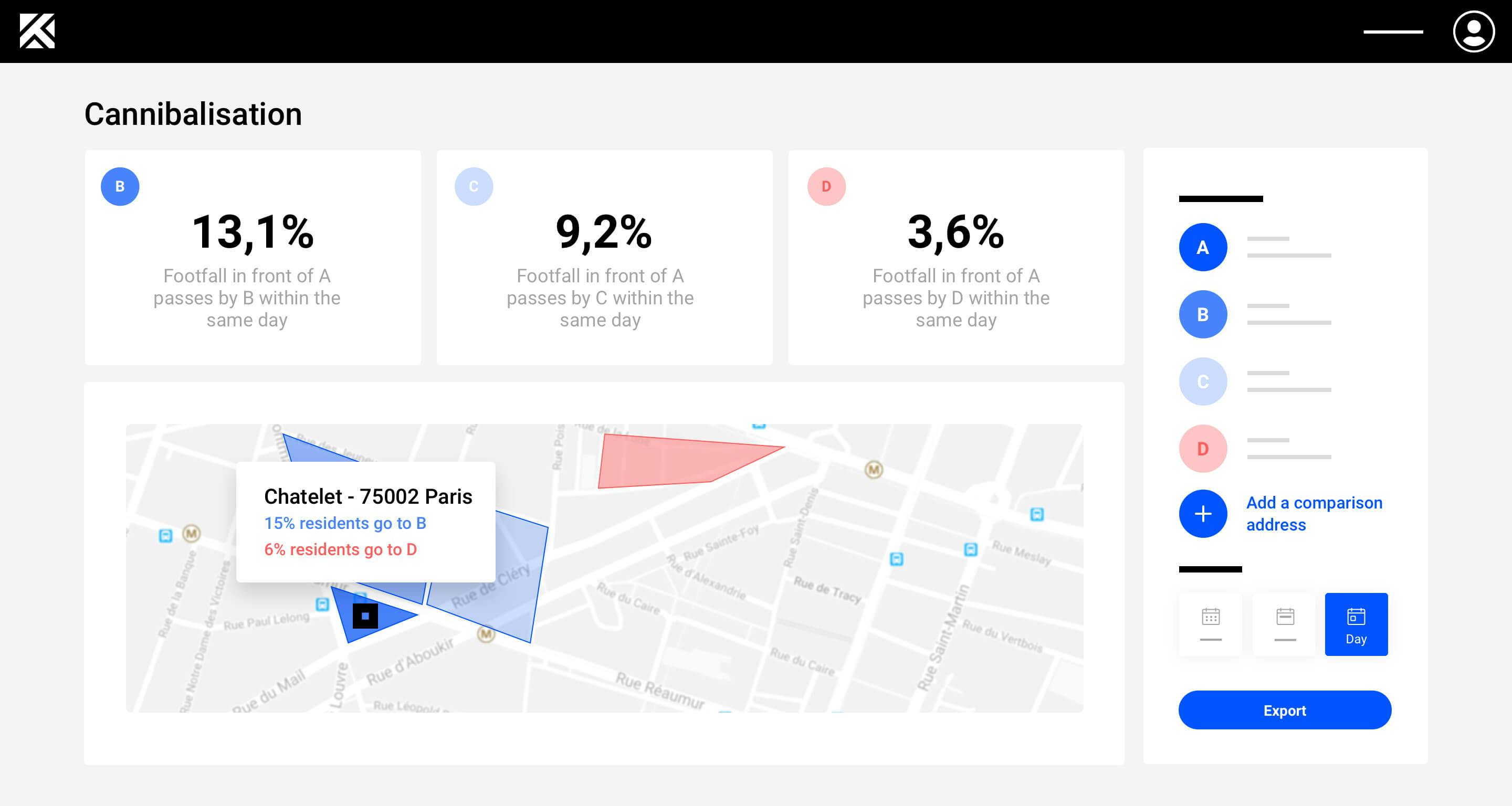The width and height of the screenshot is (1512, 806).
Task: Click the black square map marker
Action: coord(365,616)
